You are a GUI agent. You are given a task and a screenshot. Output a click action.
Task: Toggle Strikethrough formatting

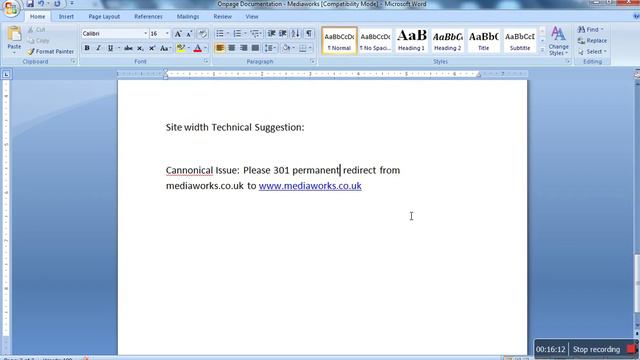tap(128, 48)
